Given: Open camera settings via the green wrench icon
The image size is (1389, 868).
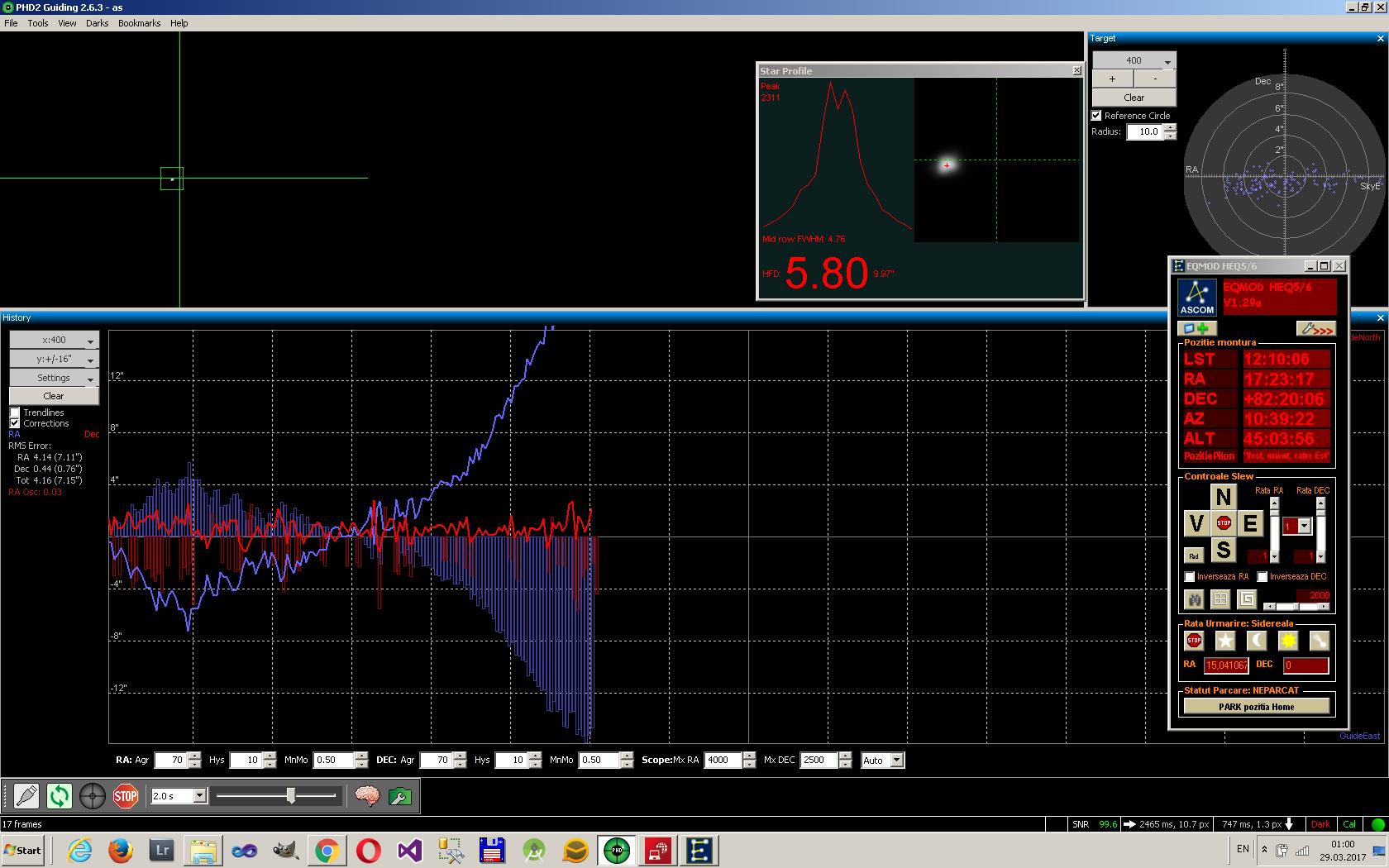Looking at the screenshot, I should tap(400, 796).
